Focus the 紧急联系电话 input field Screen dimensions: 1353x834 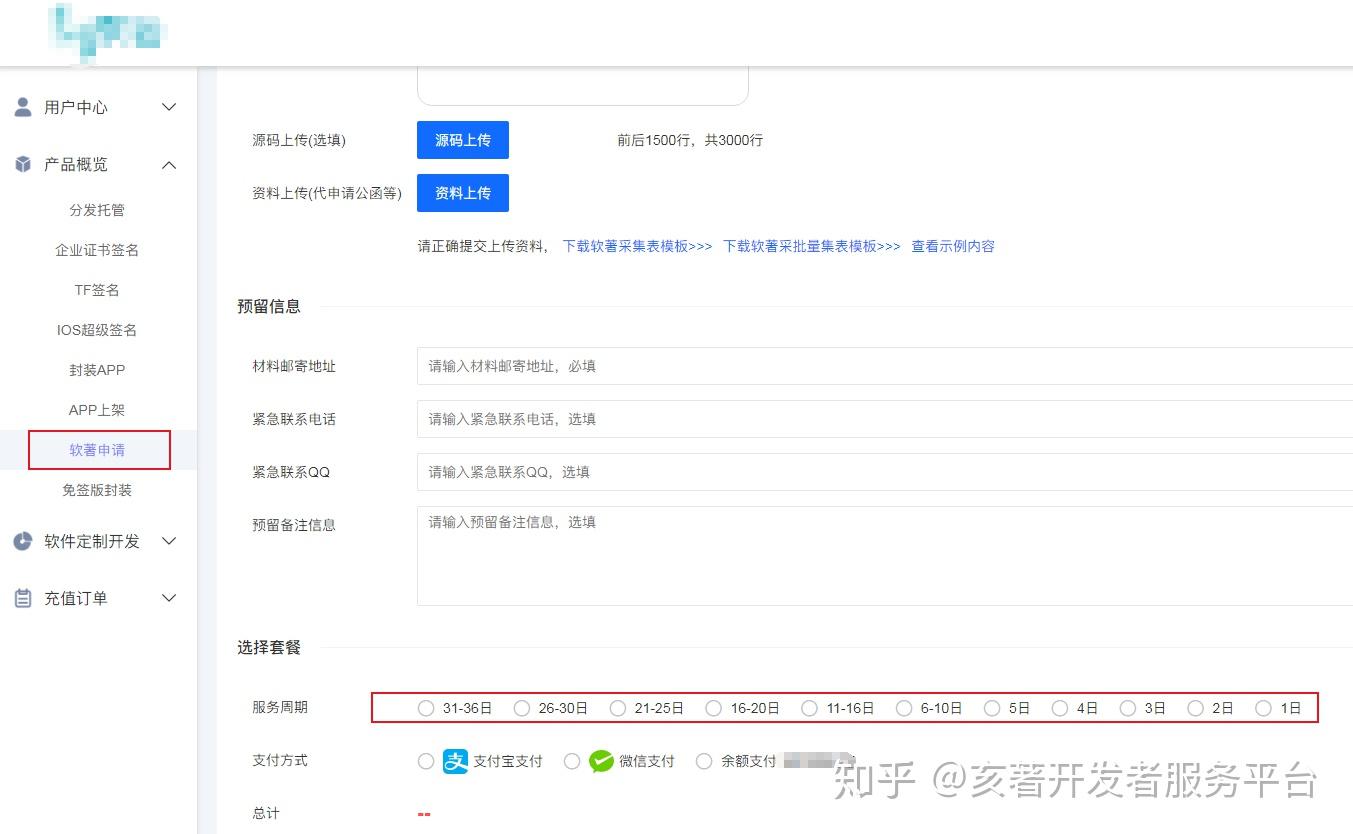click(x=885, y=419)
